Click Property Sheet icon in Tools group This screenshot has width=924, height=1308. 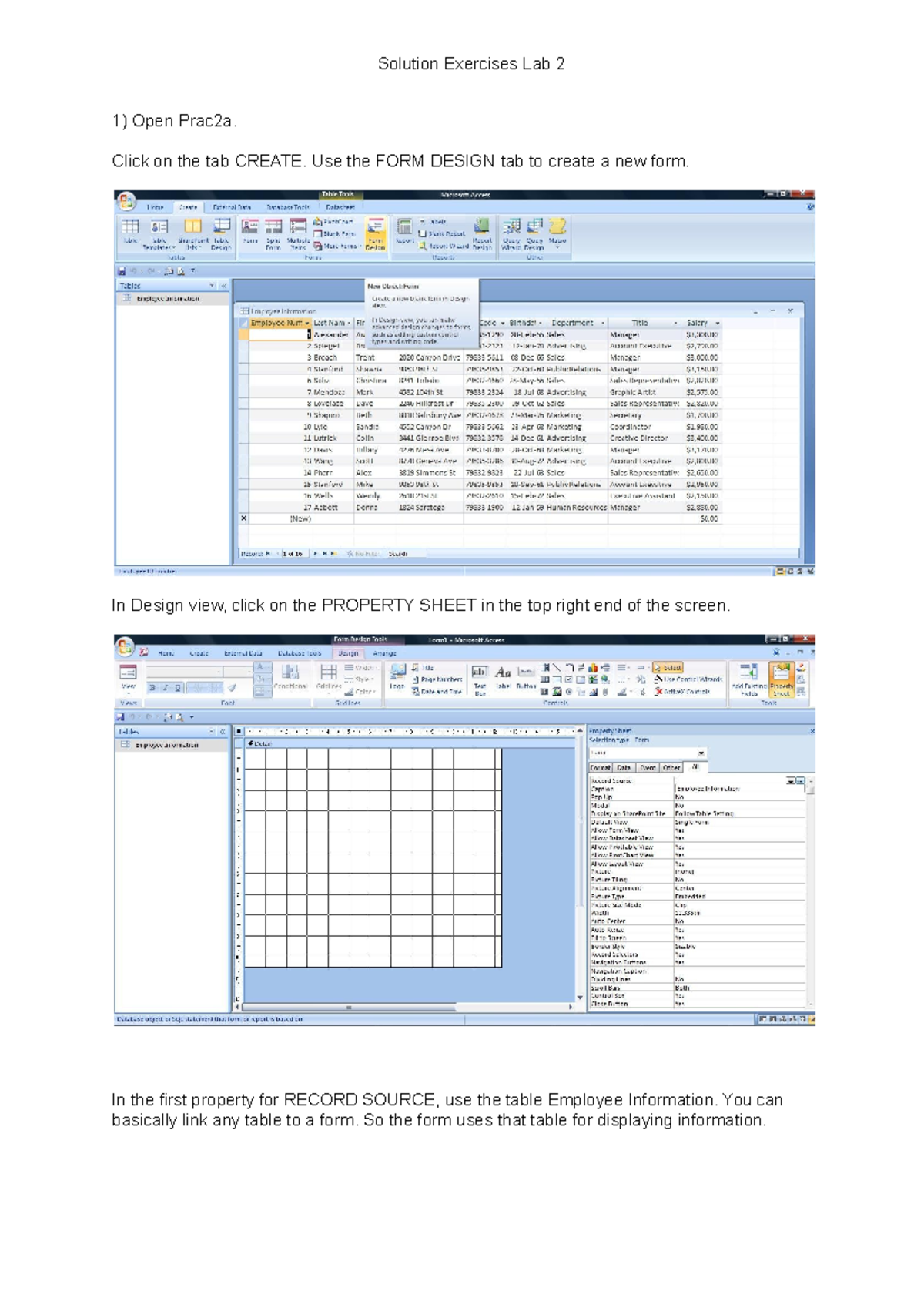[x=781, y=679]
